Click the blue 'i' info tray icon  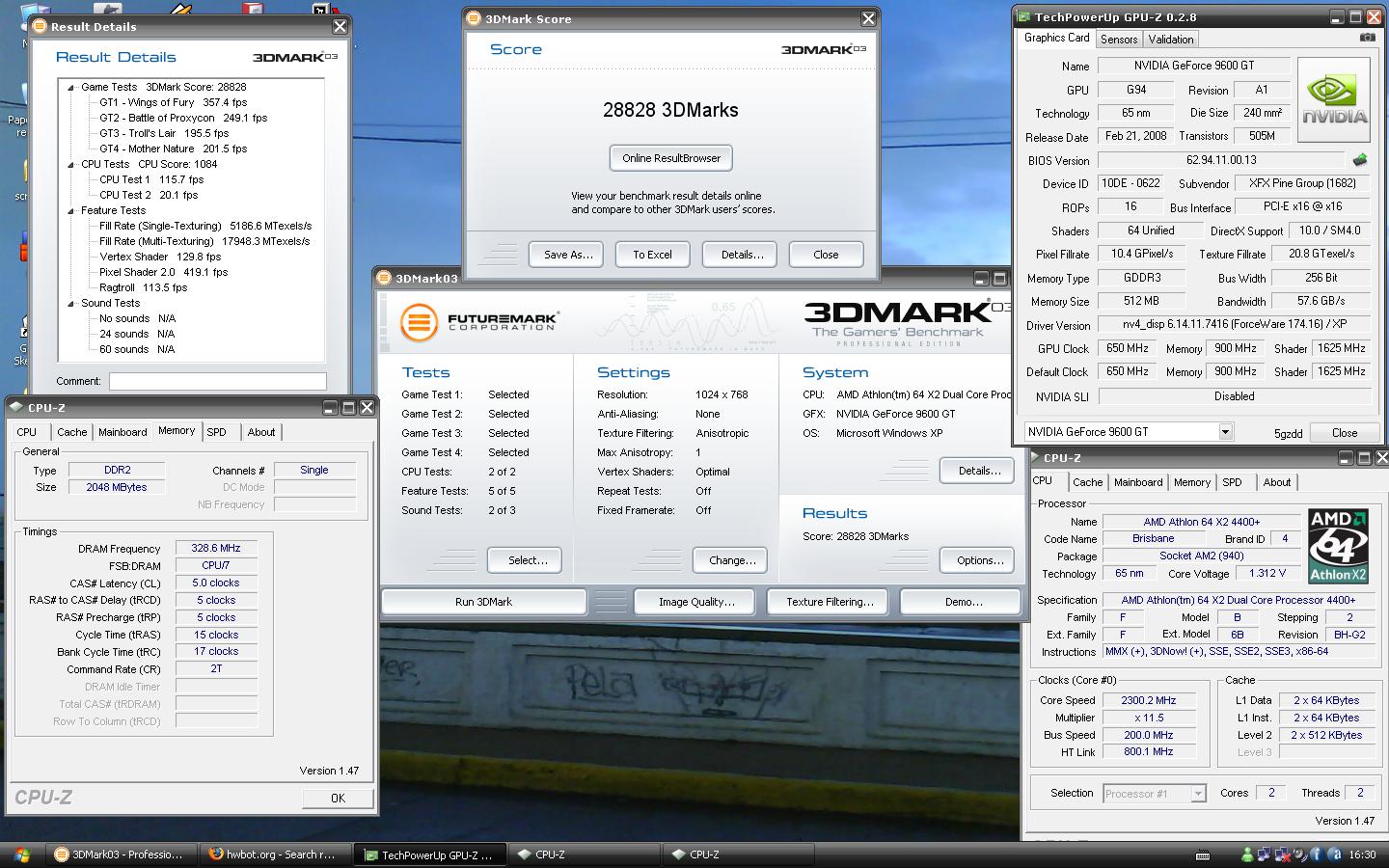(x=1318, y=854)
